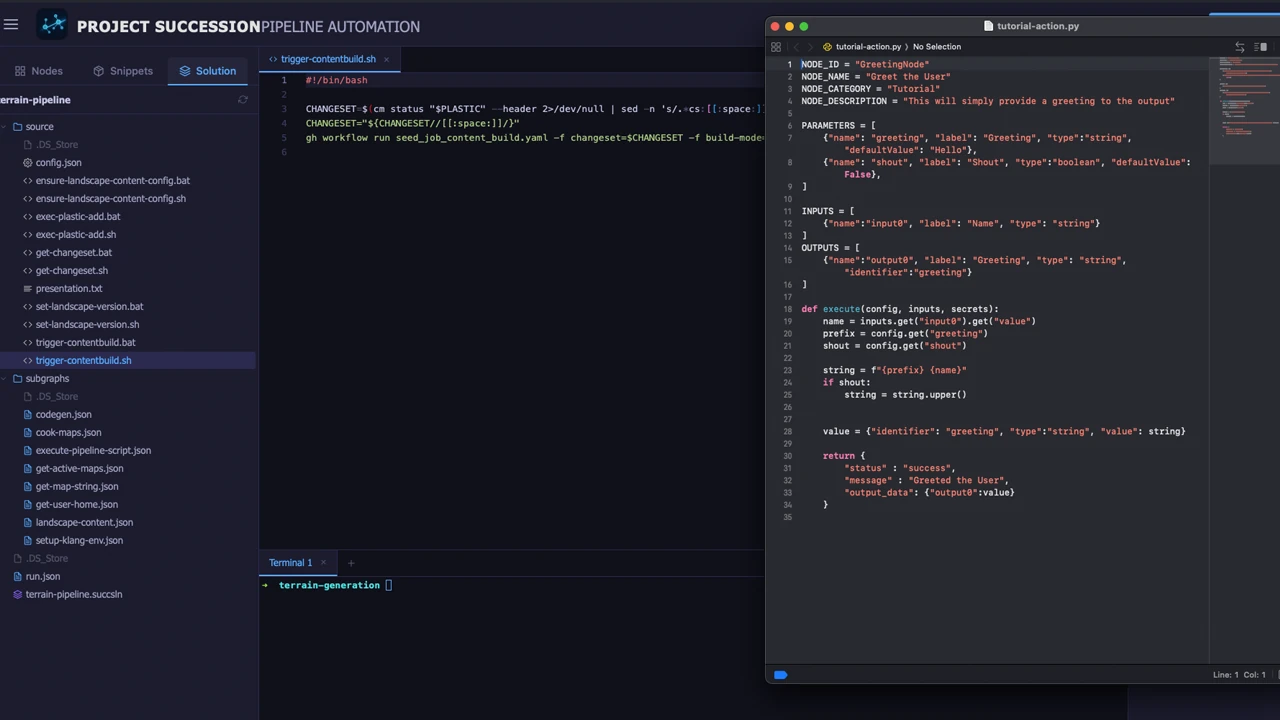The width and height of the screenshot is (1280, 720).
Task: Select the trigger-contentbuild.sh editor tab
Action: point(328,59)
